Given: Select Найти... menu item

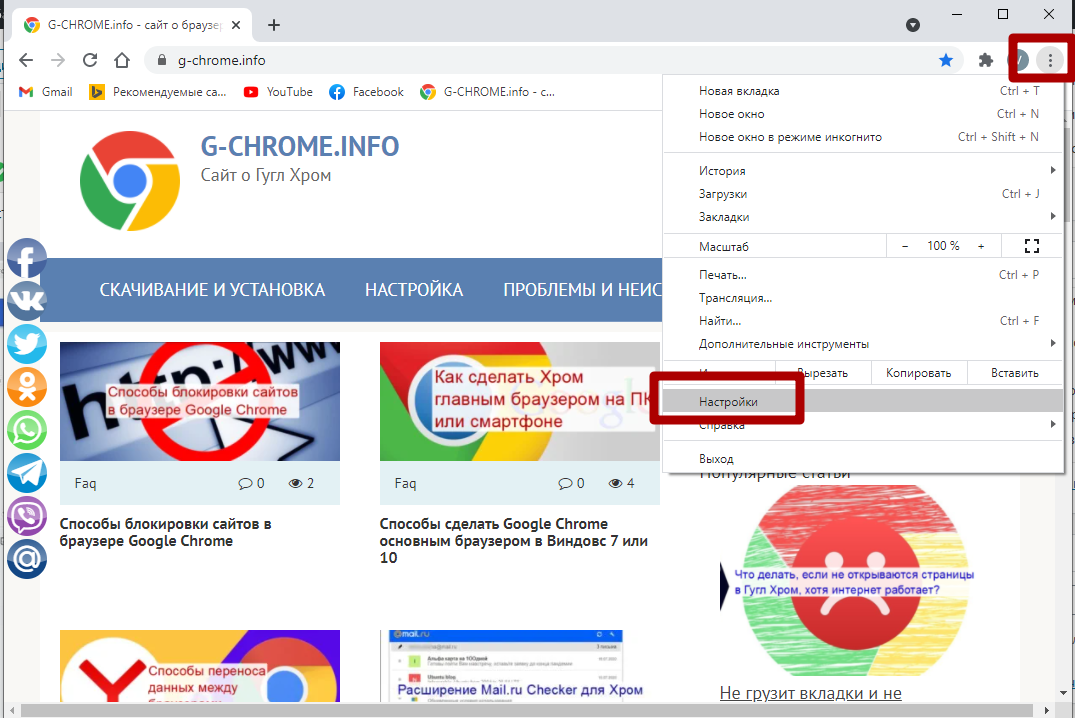Looking at the screenshot, I should click(862, 321).
